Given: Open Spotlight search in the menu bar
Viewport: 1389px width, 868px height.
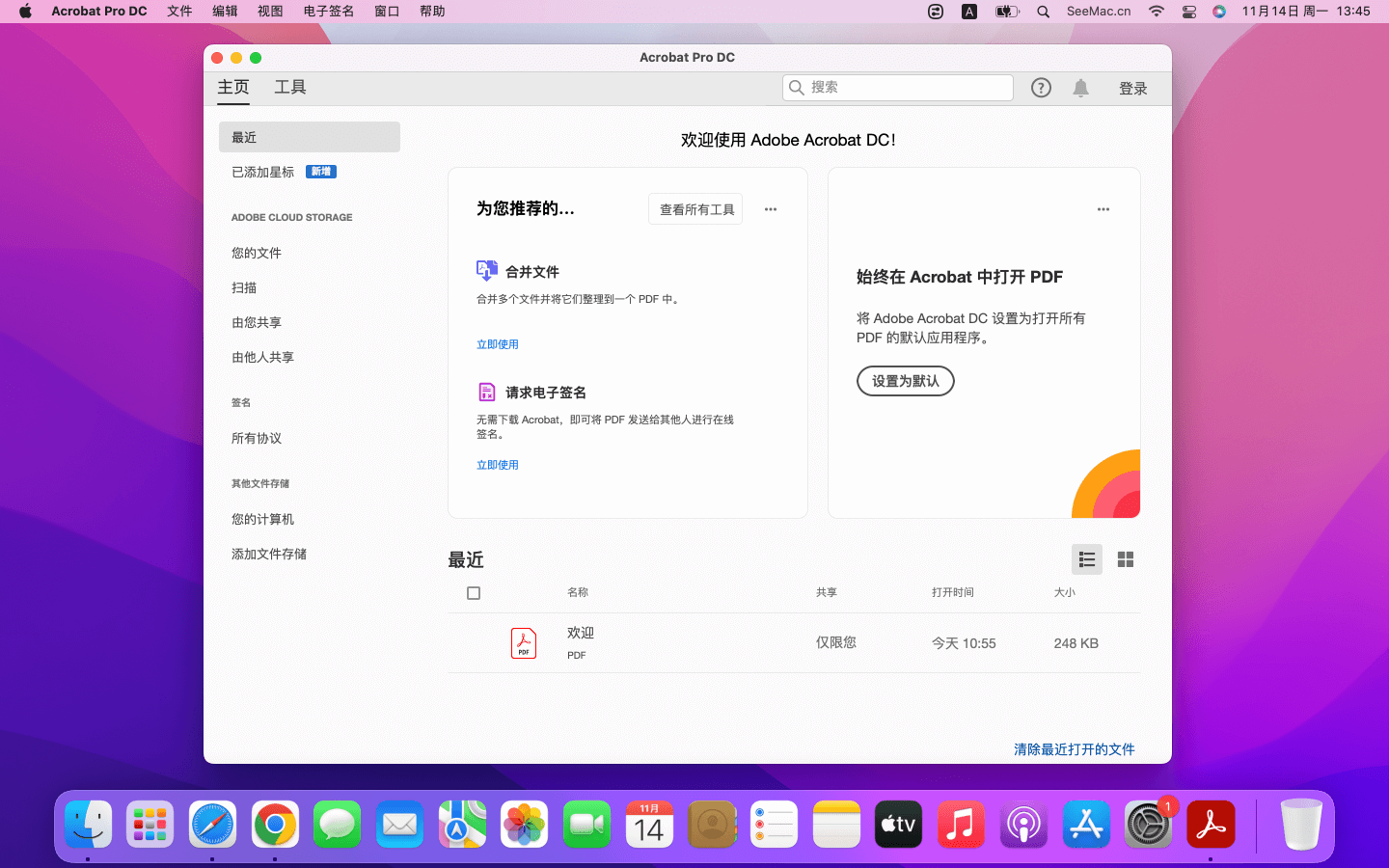Looking at the screenshot, I should [1043, 12].
